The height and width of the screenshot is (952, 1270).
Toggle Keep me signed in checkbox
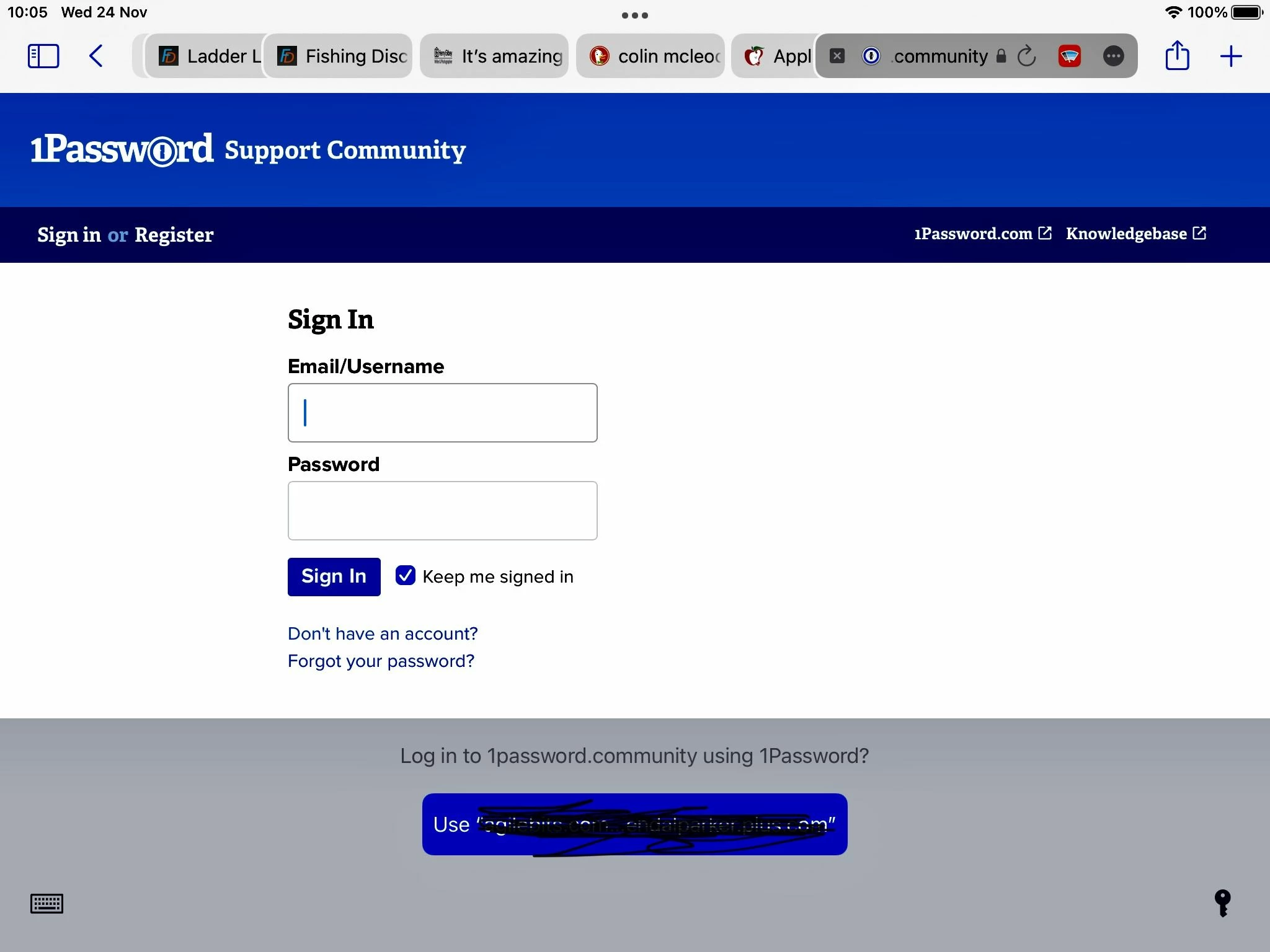coord(406,576)
